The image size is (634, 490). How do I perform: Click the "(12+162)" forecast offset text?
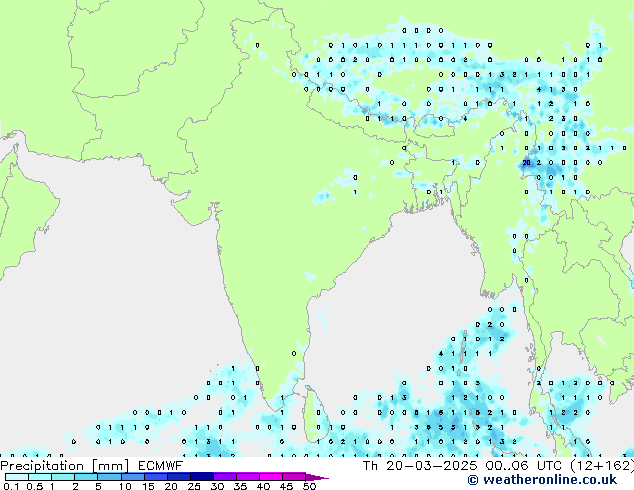[602, 466]
